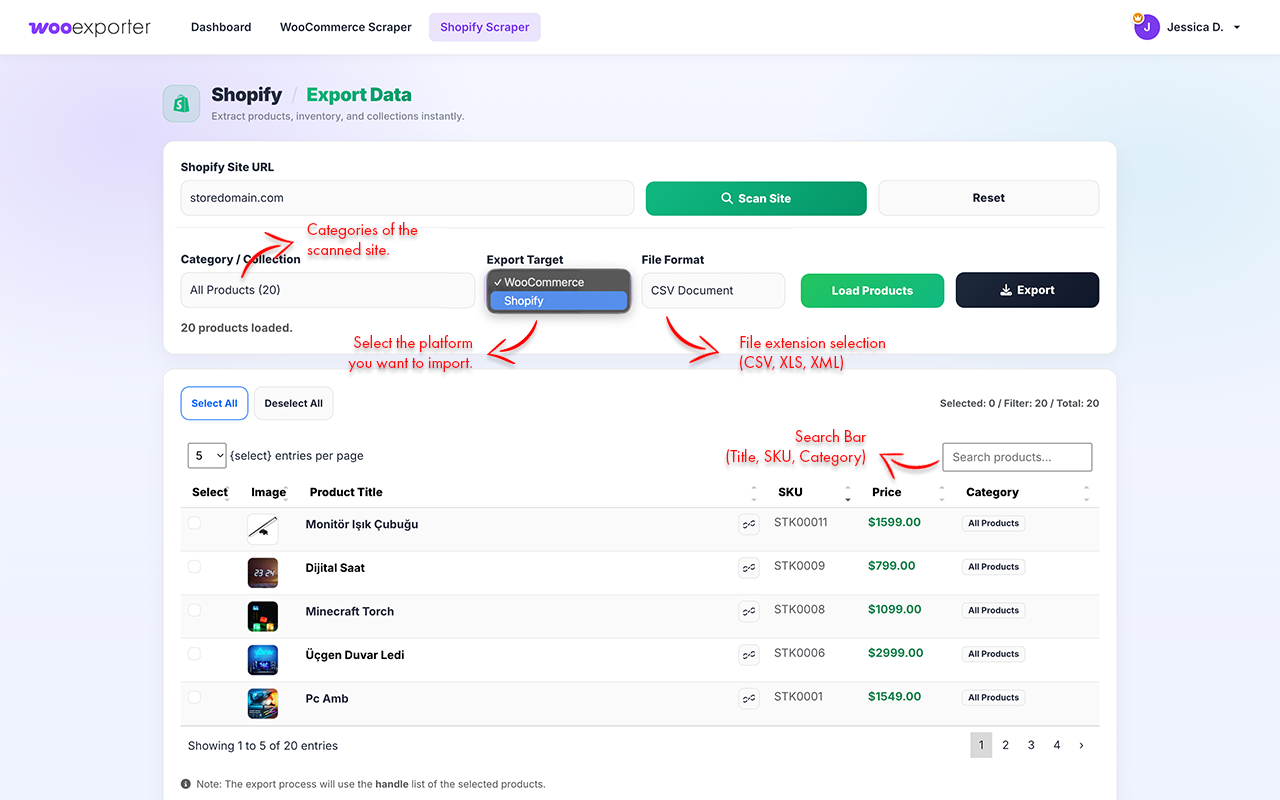This screenshot has width=1280, height=800.
Task: Check the box for Üçgen Duvar Ledi
Action: (194, 654)
